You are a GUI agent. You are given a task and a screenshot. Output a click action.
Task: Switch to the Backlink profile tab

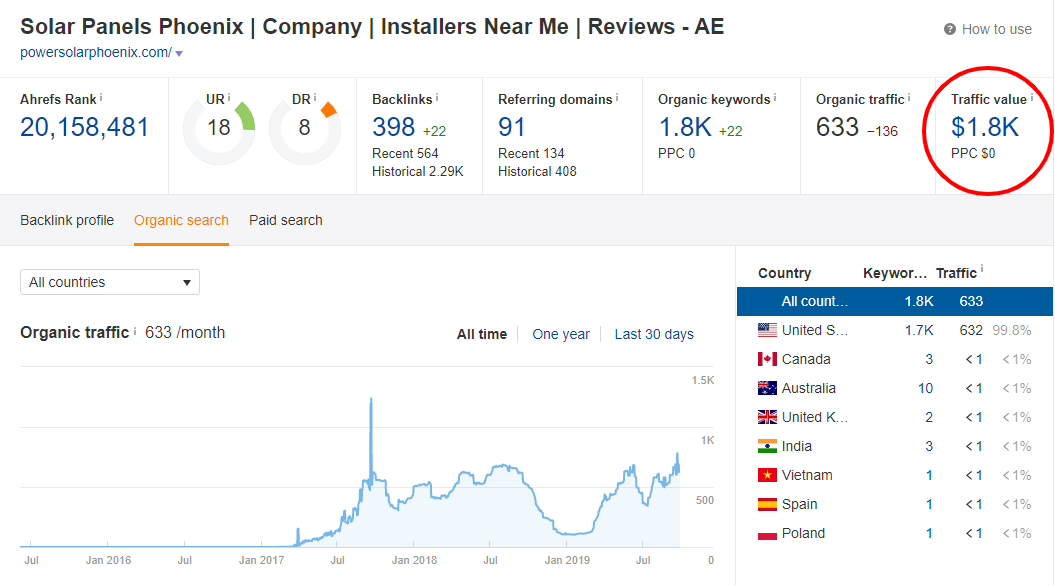67,220
